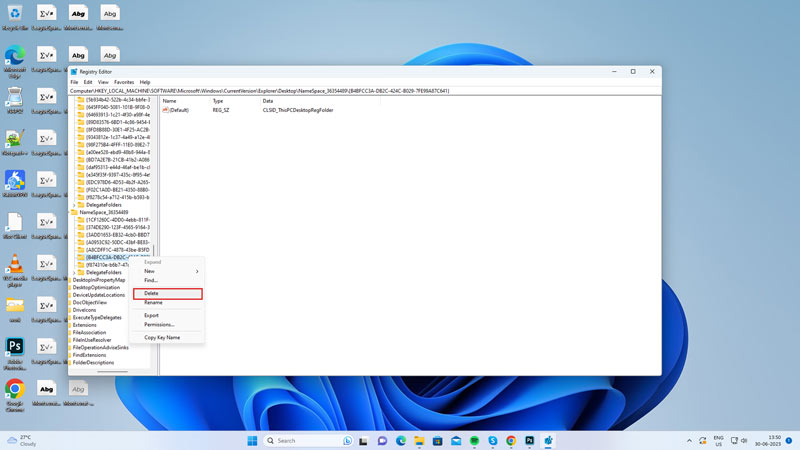Screen dimensions: 800x450
Task: Select the ExecuteTypeDelegates key
Action: pyautogui.click(x=97, y=317)
